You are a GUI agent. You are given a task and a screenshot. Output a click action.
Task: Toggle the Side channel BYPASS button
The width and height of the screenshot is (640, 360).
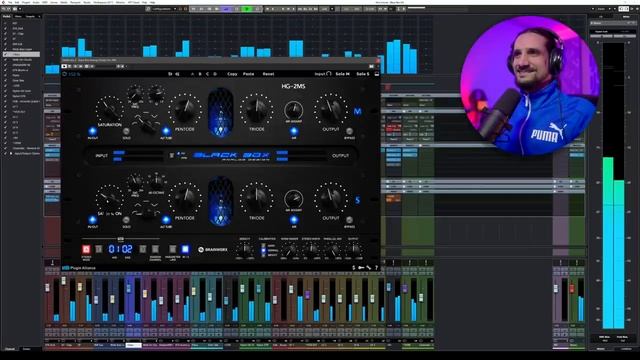(349, 220)
